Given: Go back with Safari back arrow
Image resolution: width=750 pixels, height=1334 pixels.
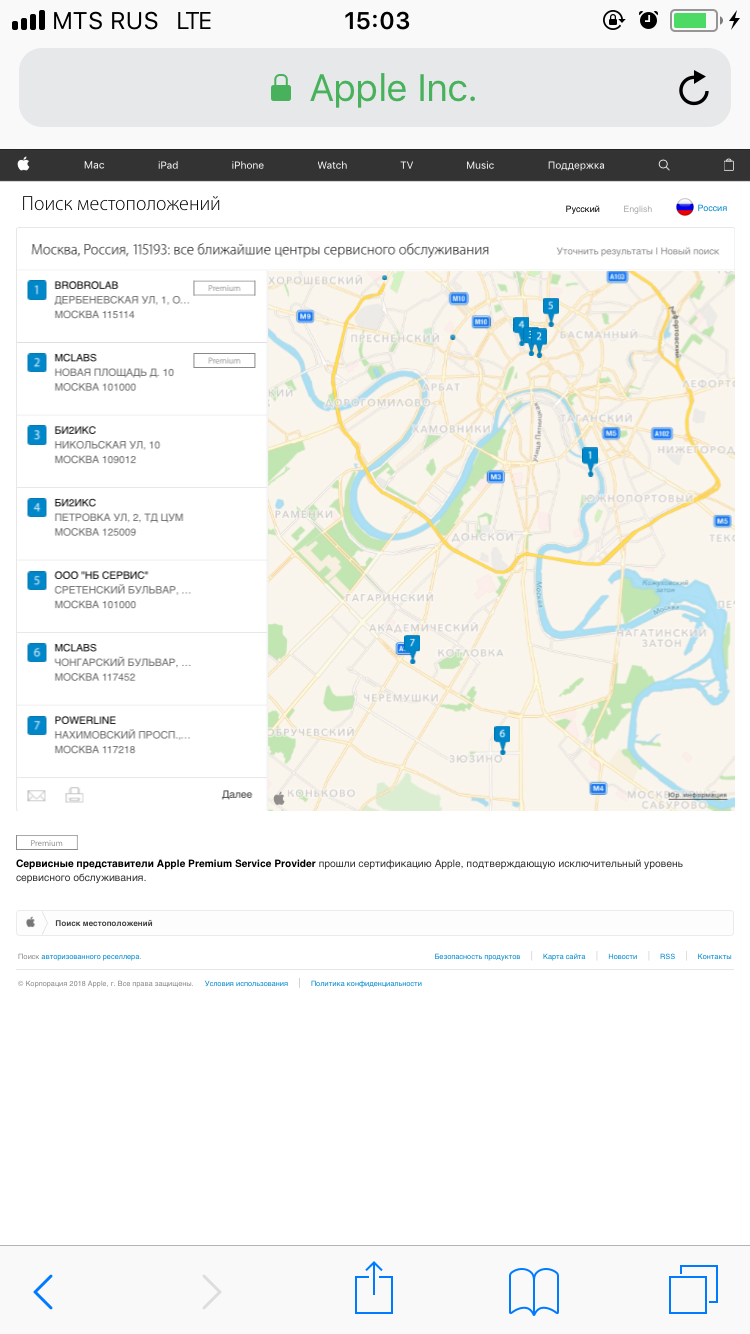Looking at the screenshot, I should pos(43,1292).
